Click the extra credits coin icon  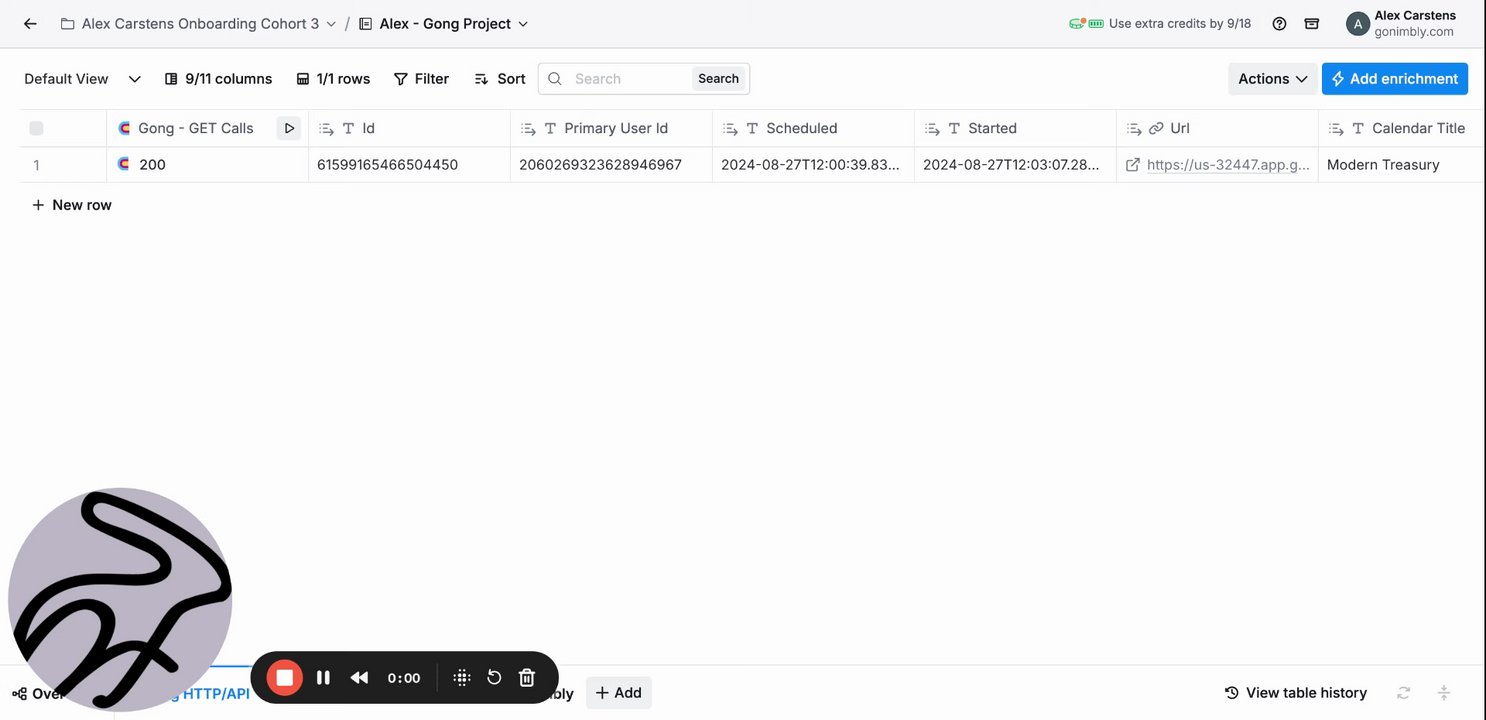tap(1078, 23)
